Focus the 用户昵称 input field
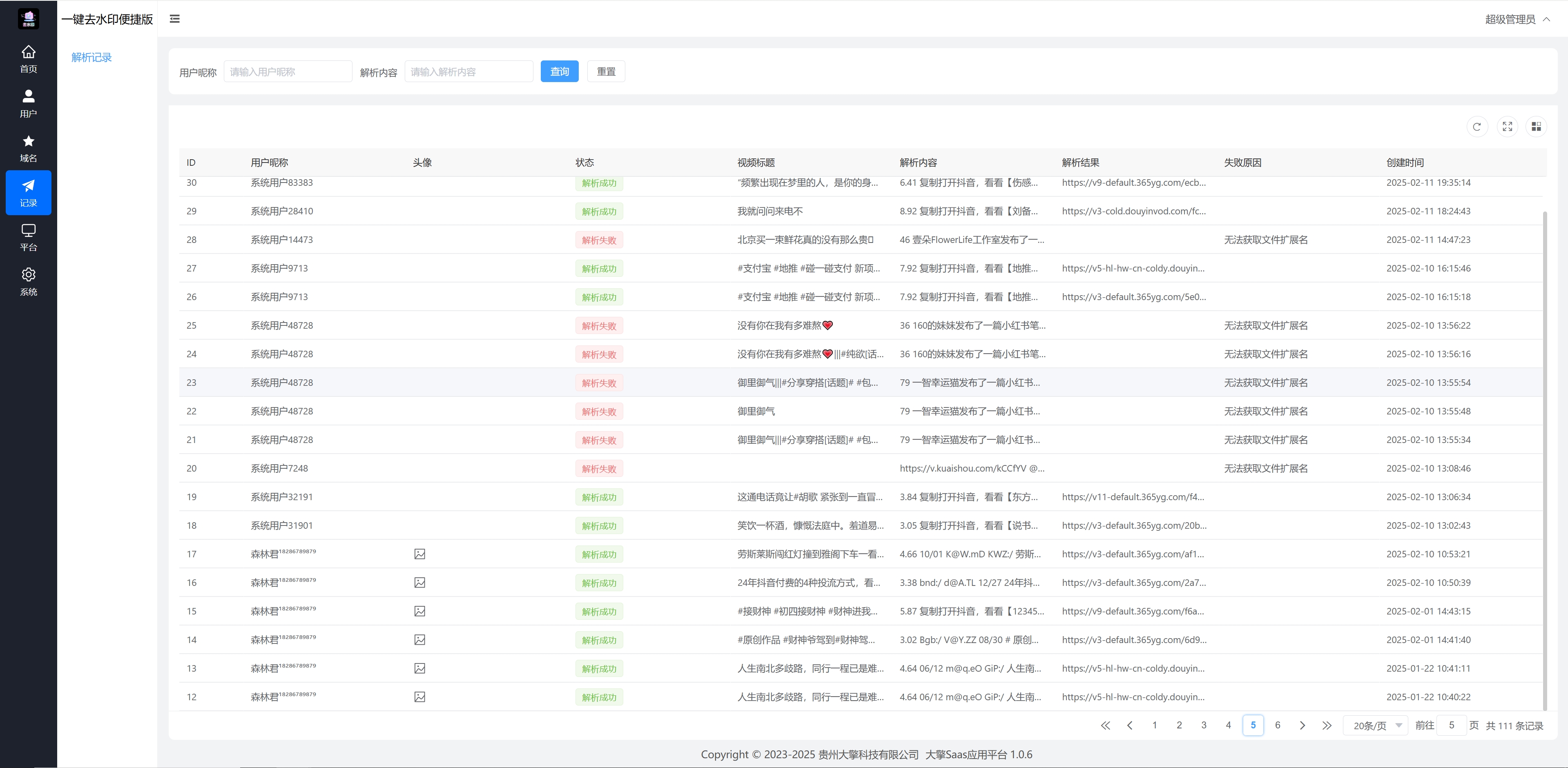 coord(288,71)
